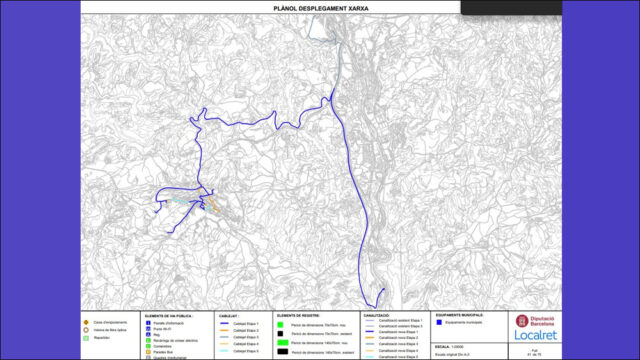Click the 'CANALITZACIÓ' legend heading
This screenshot has height=360, width=640.
(376, 316)
